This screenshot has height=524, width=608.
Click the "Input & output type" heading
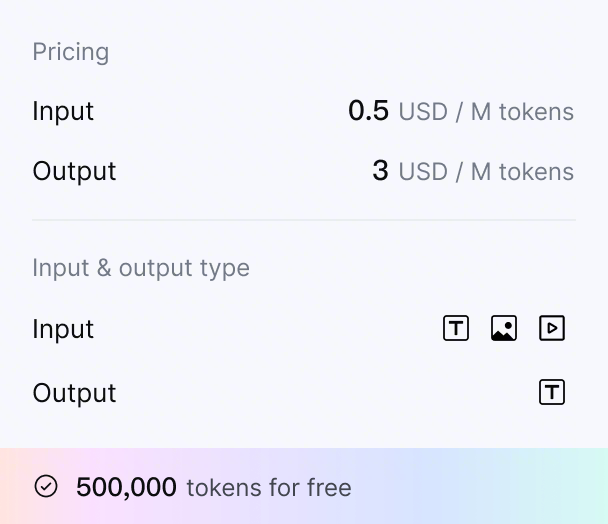tap(141, 268)
